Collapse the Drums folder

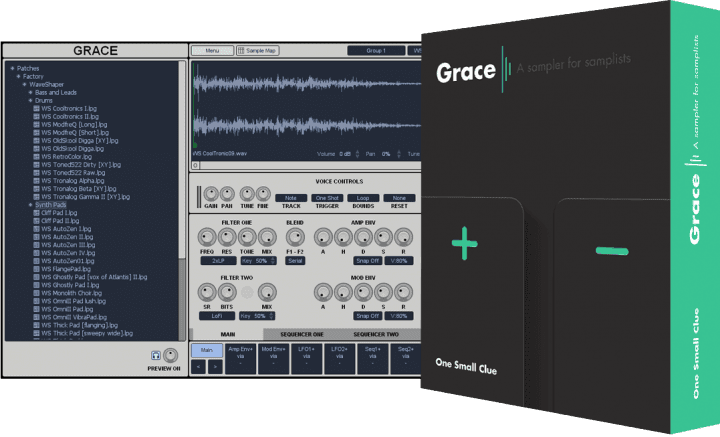30,101
